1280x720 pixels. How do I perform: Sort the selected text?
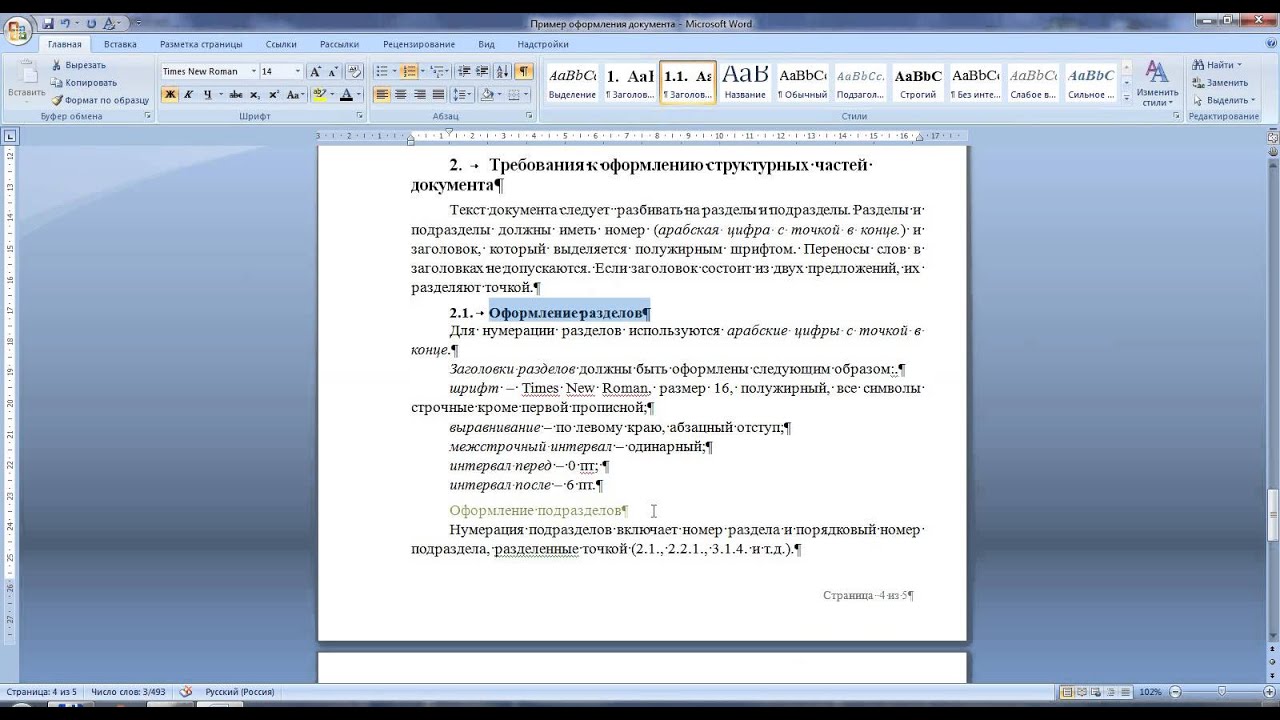(x=503, y=71)
